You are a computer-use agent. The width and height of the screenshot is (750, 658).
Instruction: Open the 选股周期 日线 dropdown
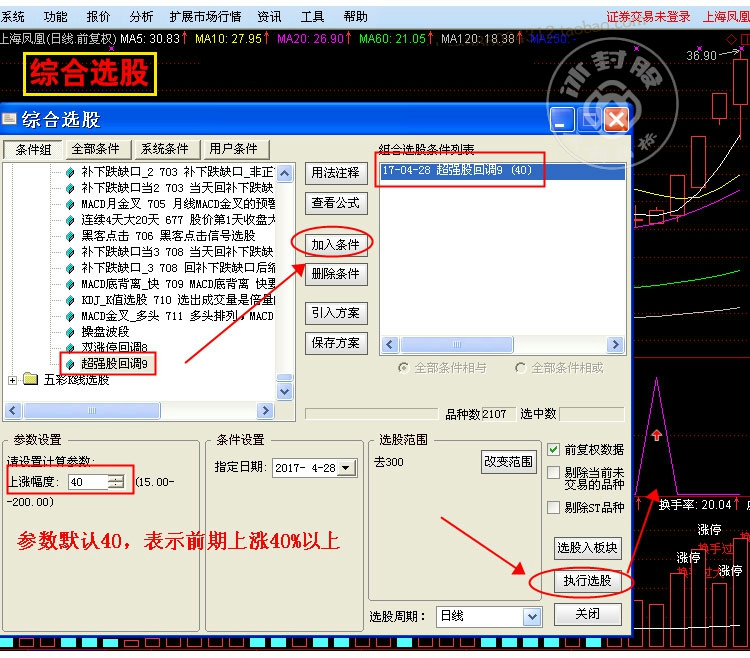click(532, 617)
